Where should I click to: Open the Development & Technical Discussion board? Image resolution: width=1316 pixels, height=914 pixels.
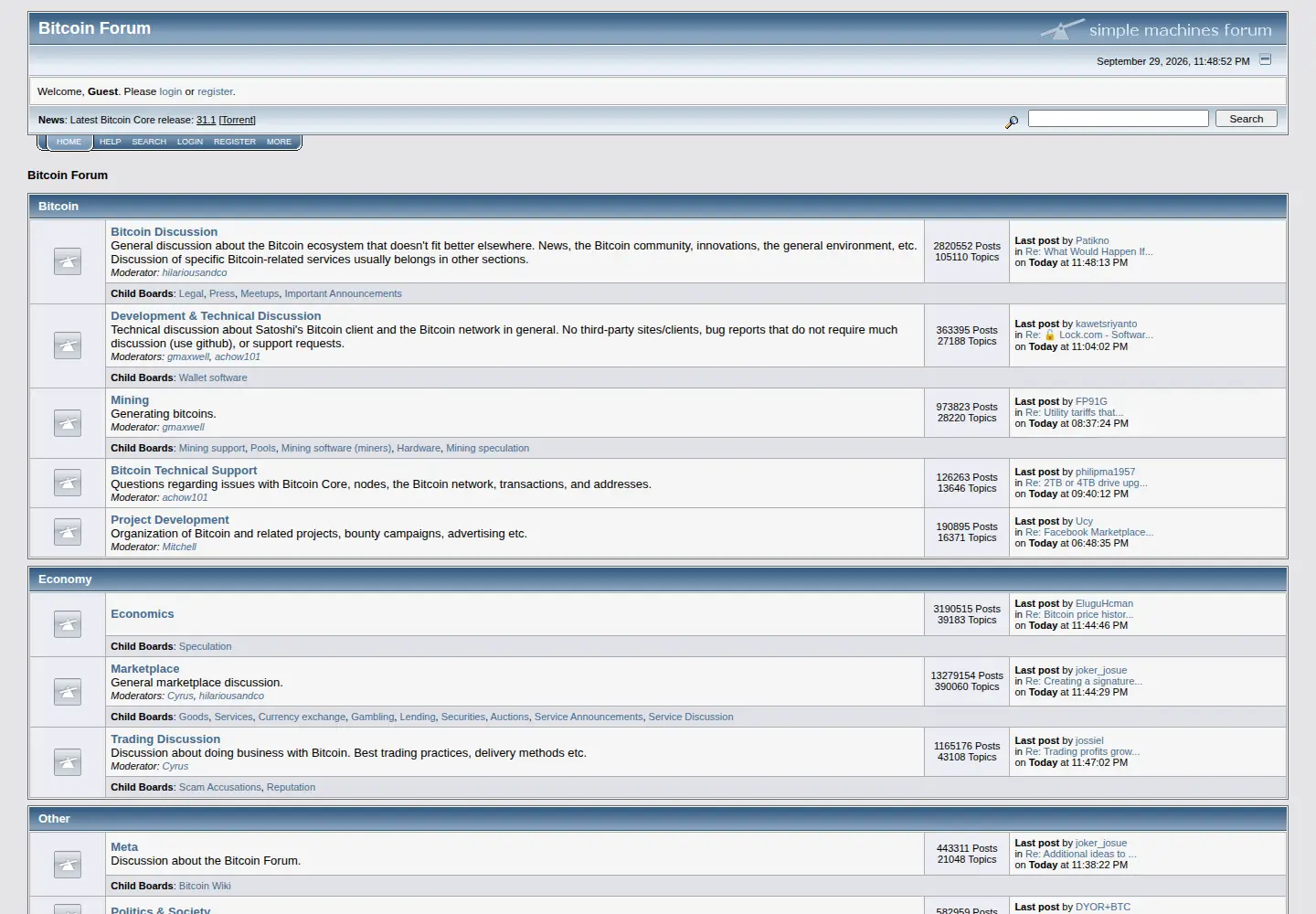pos(216,316)
